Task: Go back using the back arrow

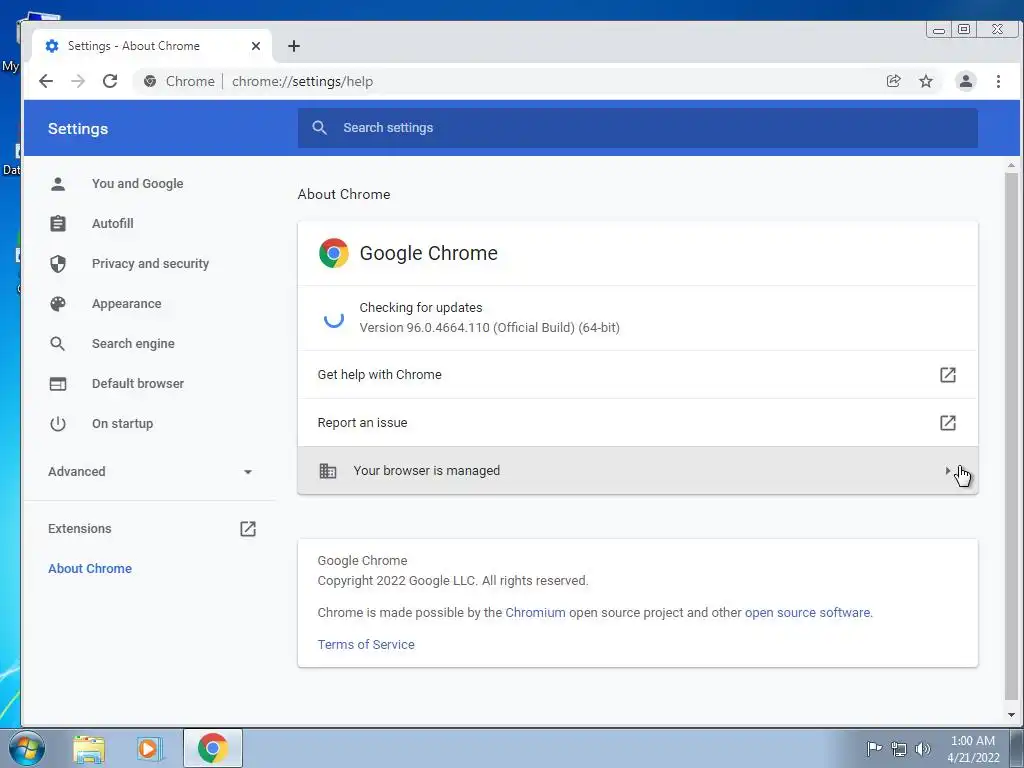Action: click(x=46, y=81)
